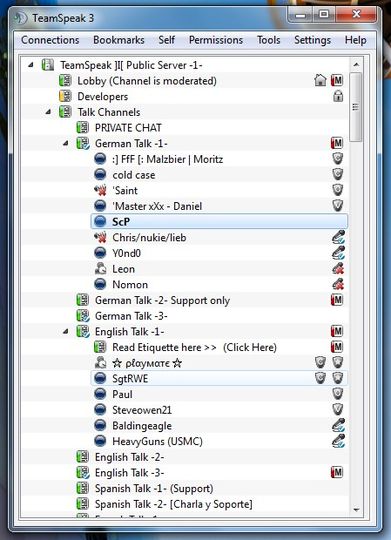This screenshot has width=391, height=540.
Task: Click the microphone status icon beside Y0nd0
Action: point(338,253)
